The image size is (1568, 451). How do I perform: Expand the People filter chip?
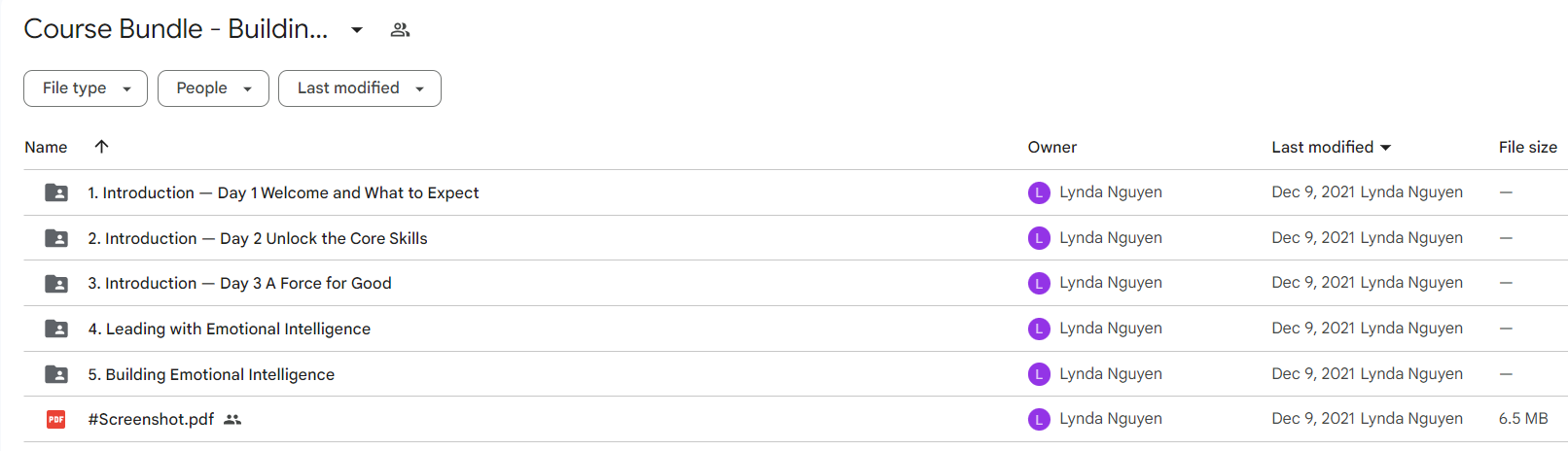[x=213, y=88]
